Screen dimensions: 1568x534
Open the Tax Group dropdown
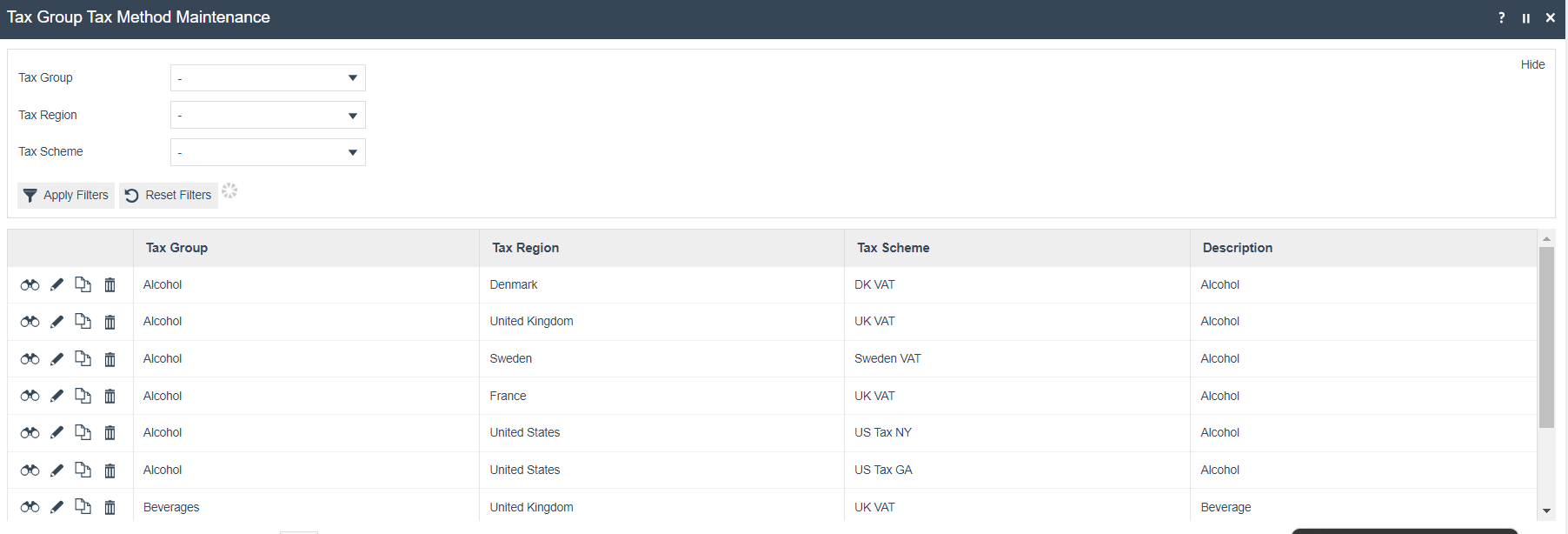pos(268,78)
